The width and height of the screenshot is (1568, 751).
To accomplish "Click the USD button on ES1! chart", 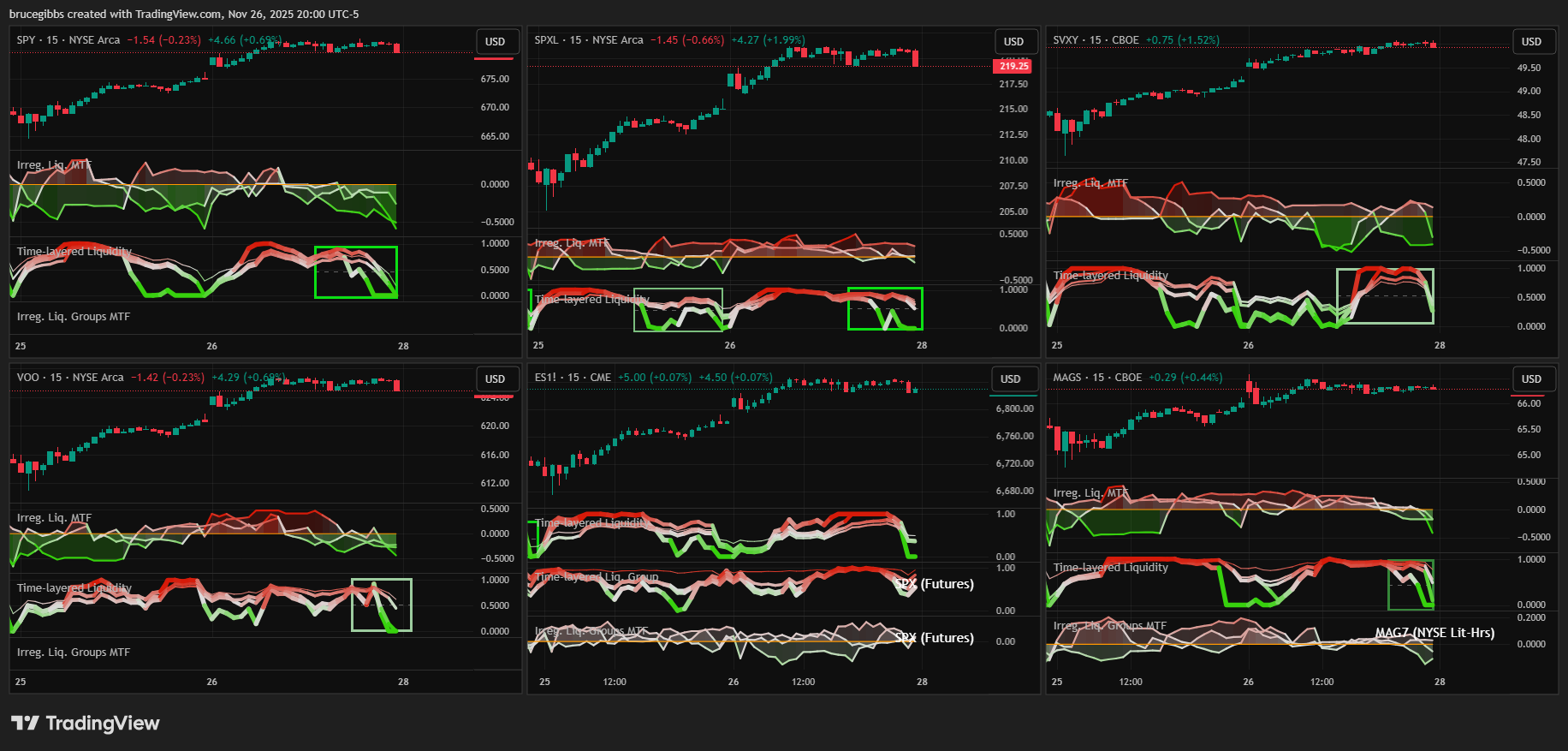I will tap(1010, 378).
